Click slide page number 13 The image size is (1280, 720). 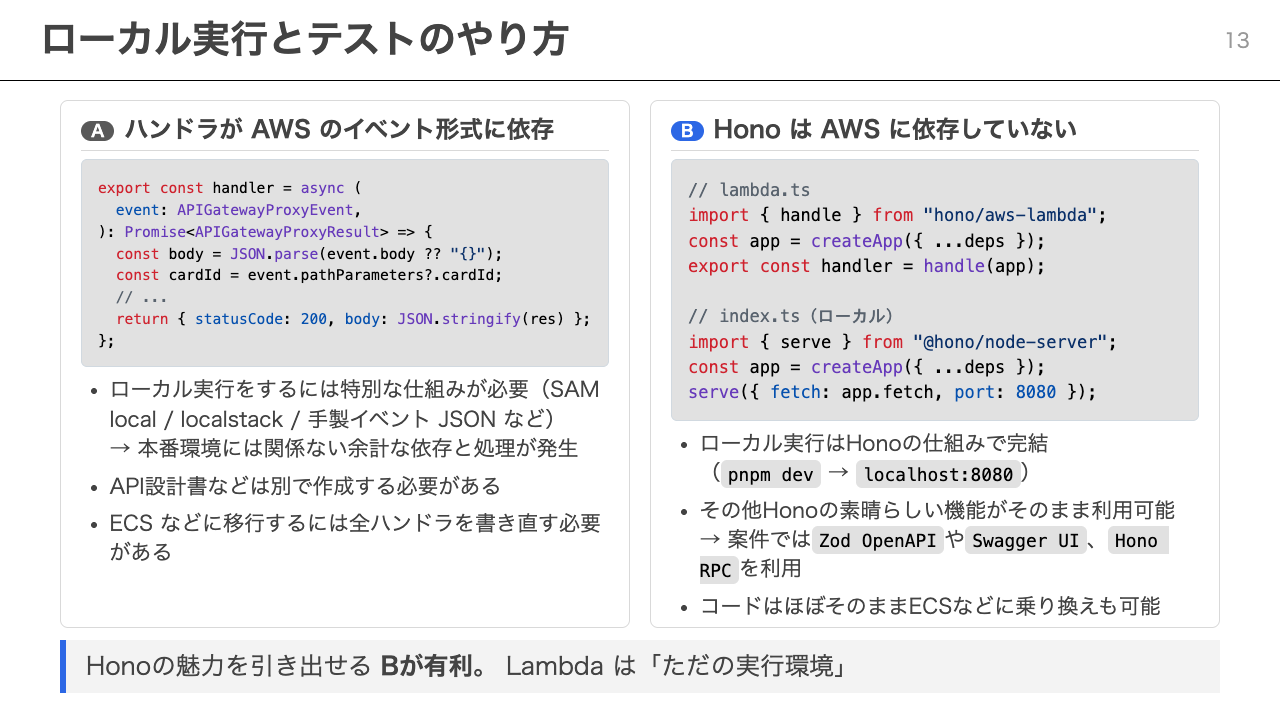(1237, 40)
